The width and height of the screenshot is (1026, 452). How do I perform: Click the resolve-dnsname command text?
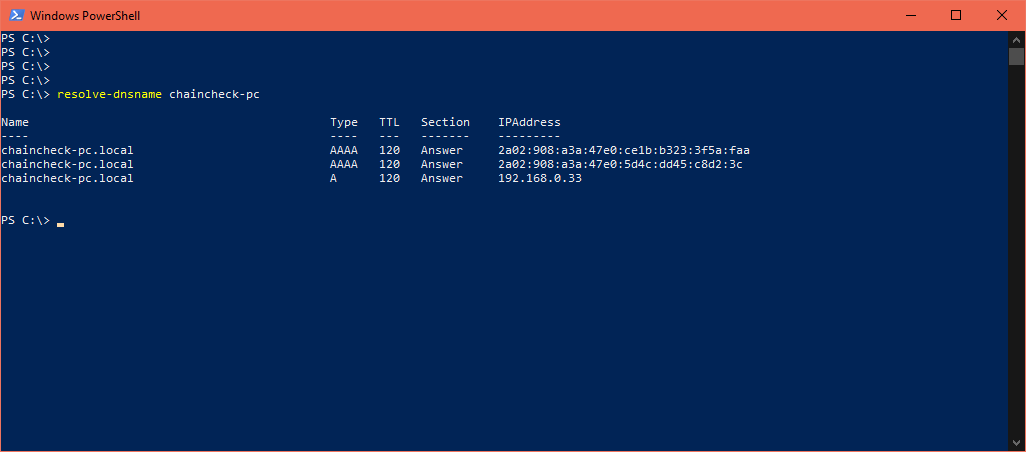[x=109, y=95]
